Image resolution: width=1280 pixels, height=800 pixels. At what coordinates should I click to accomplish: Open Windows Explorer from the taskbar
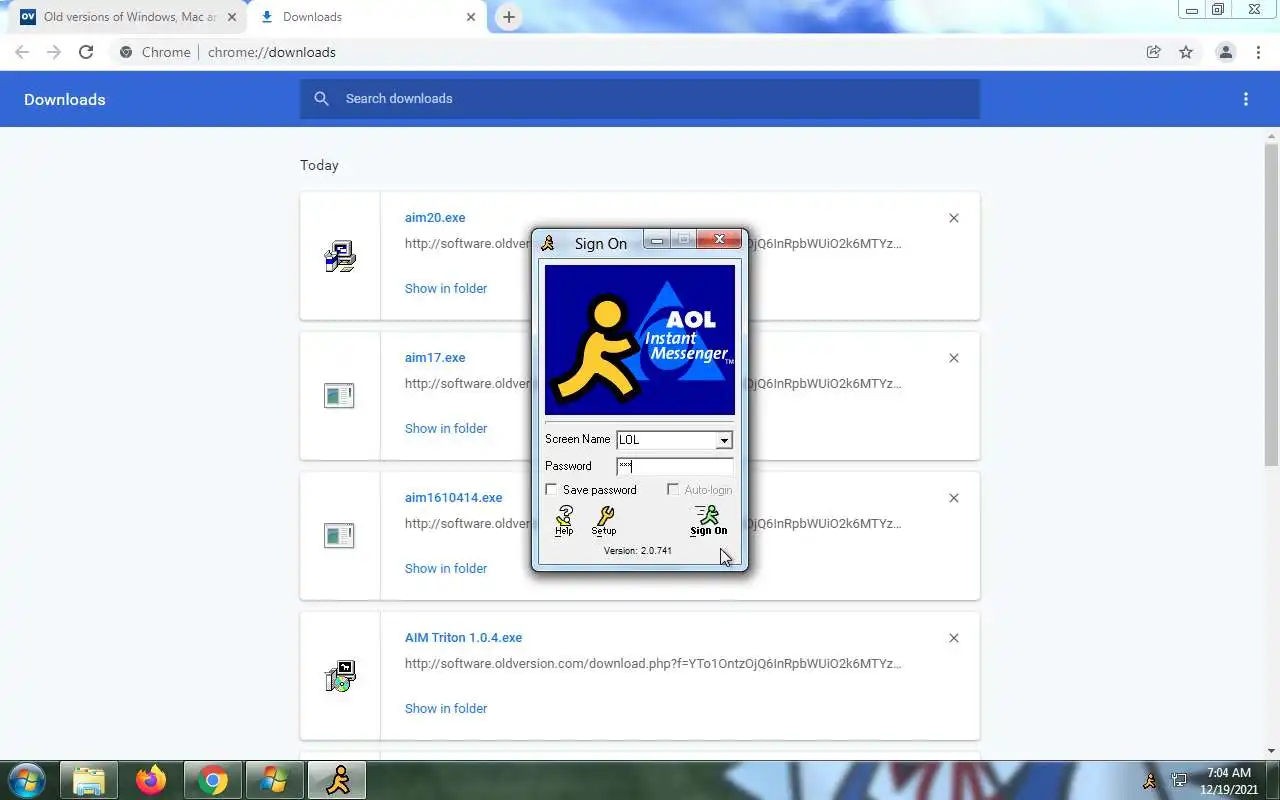(89, 780)
